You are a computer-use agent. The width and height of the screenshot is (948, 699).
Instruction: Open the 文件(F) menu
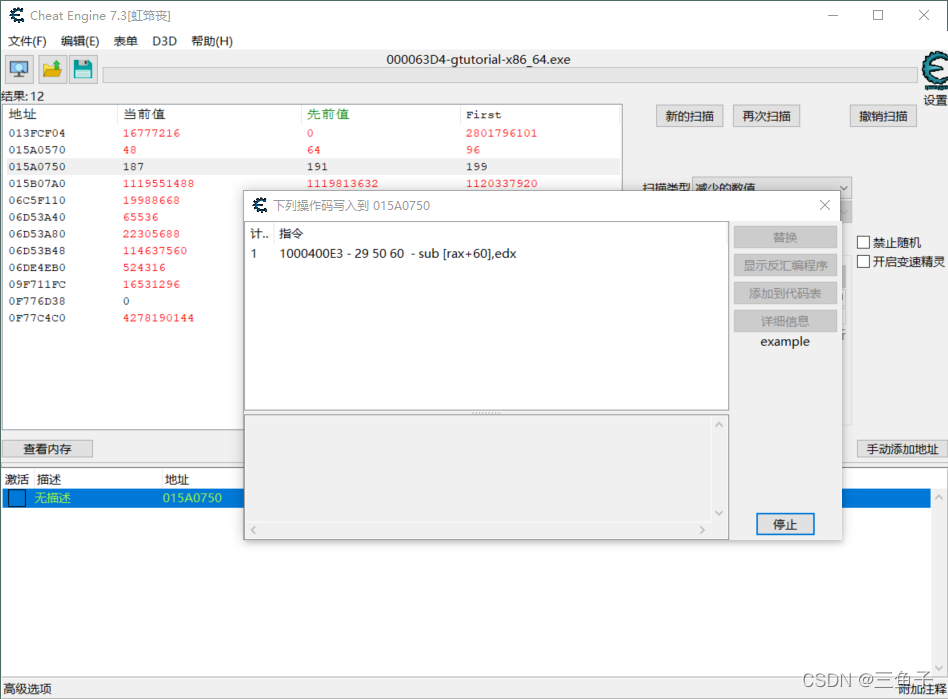(27, 41)
